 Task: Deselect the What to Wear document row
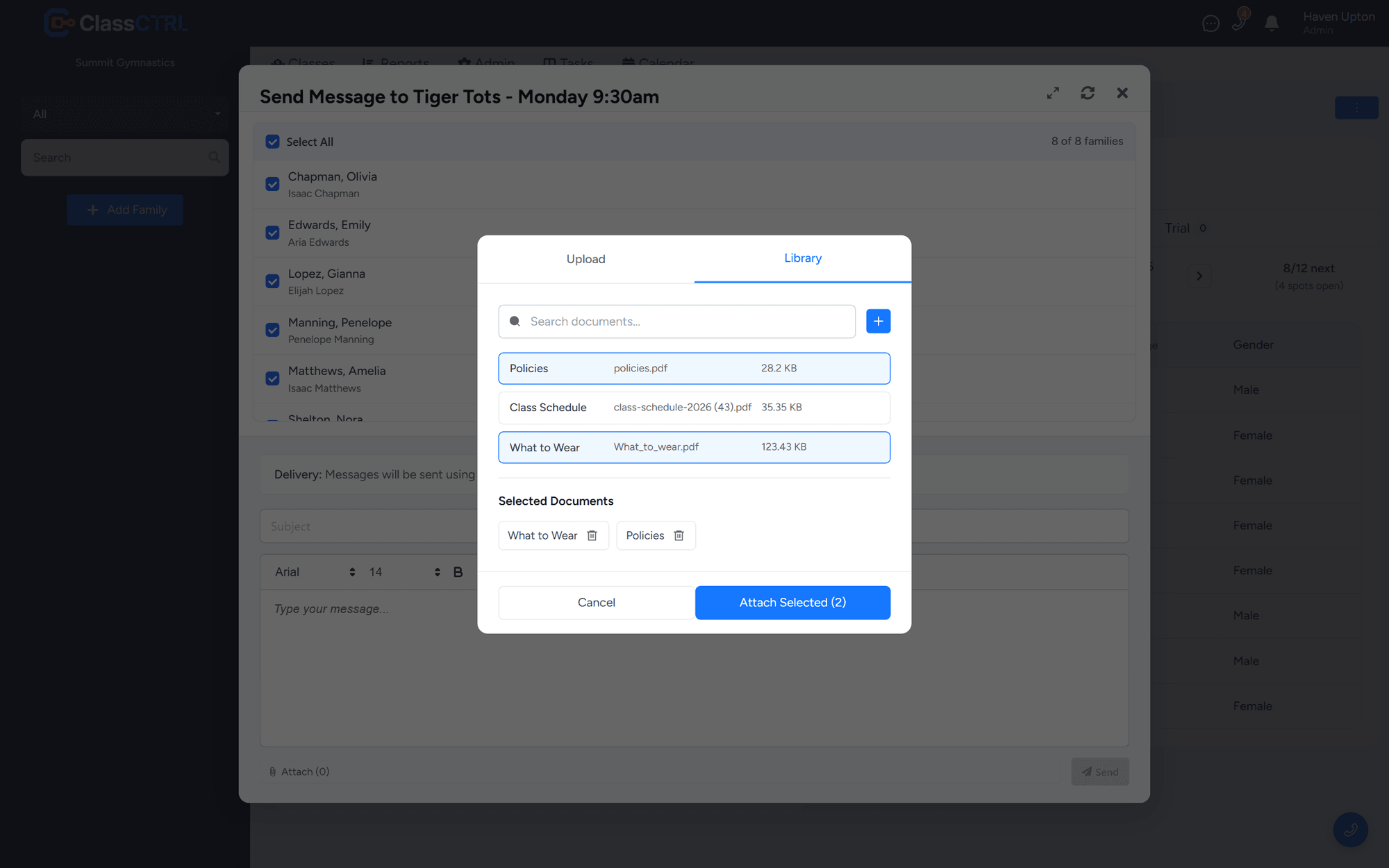click(694, 447)
